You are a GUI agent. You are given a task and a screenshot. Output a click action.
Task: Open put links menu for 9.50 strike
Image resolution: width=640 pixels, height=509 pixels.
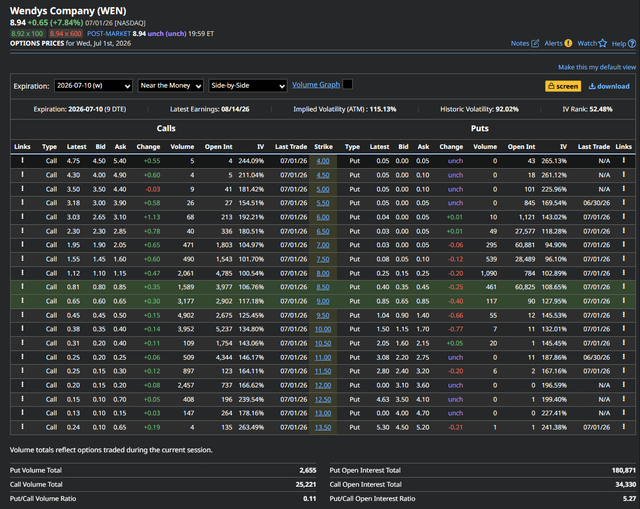[624, 315]
